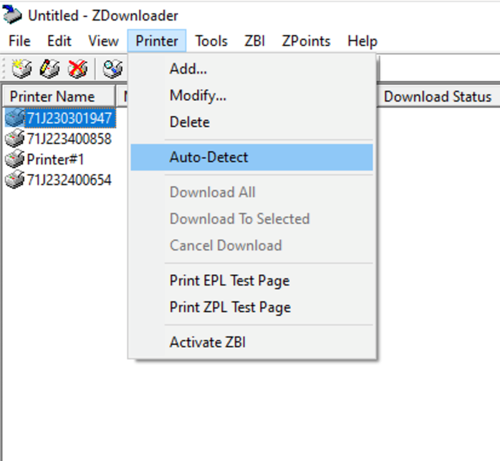Choose Add... from the Printer menu
Viewport: 500px width, 461px height.
(252, 69)
